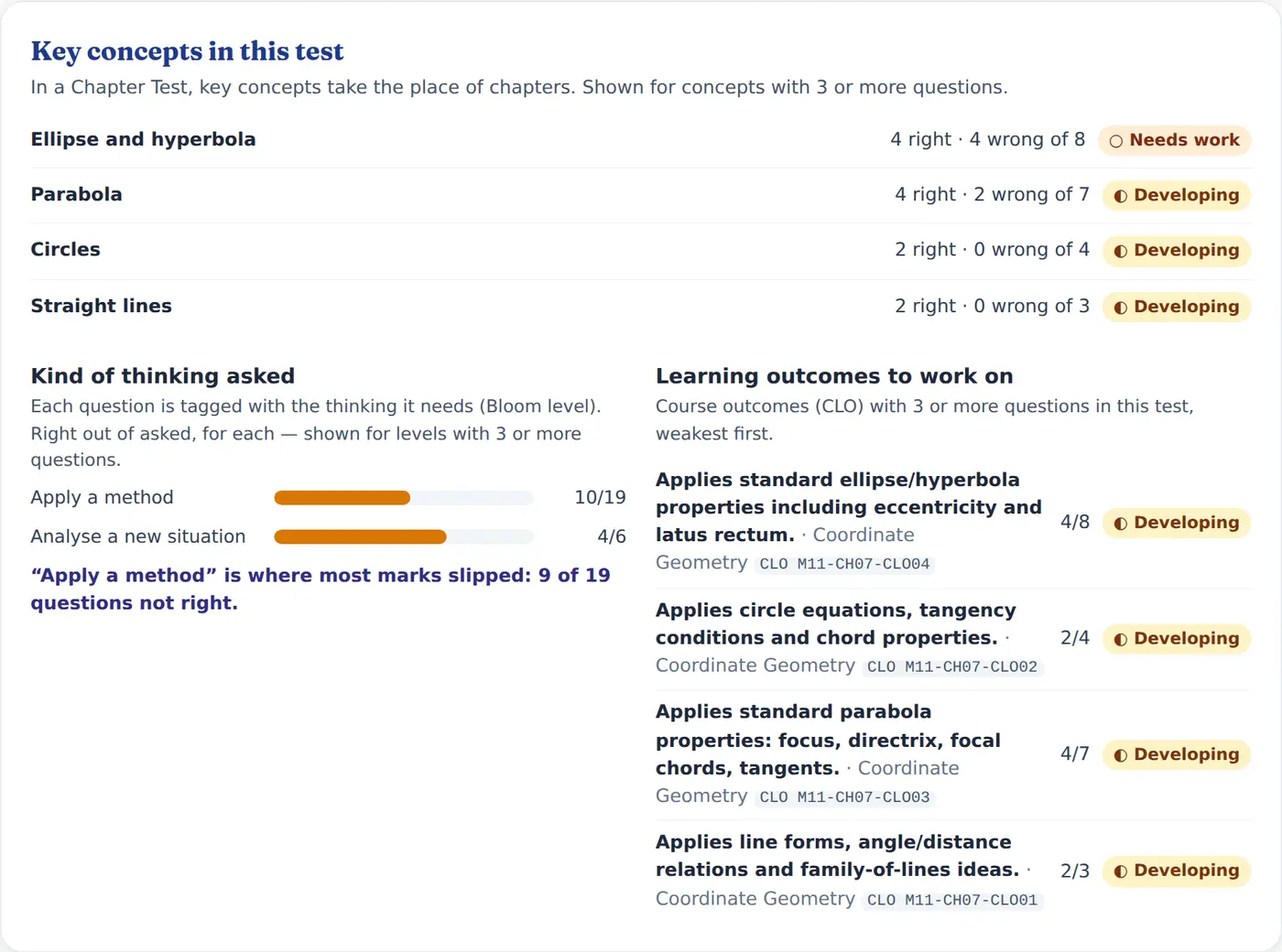This screenshot has height=952, width=1282.
Task: Click the Apply a method label
Action: point(103,497)
